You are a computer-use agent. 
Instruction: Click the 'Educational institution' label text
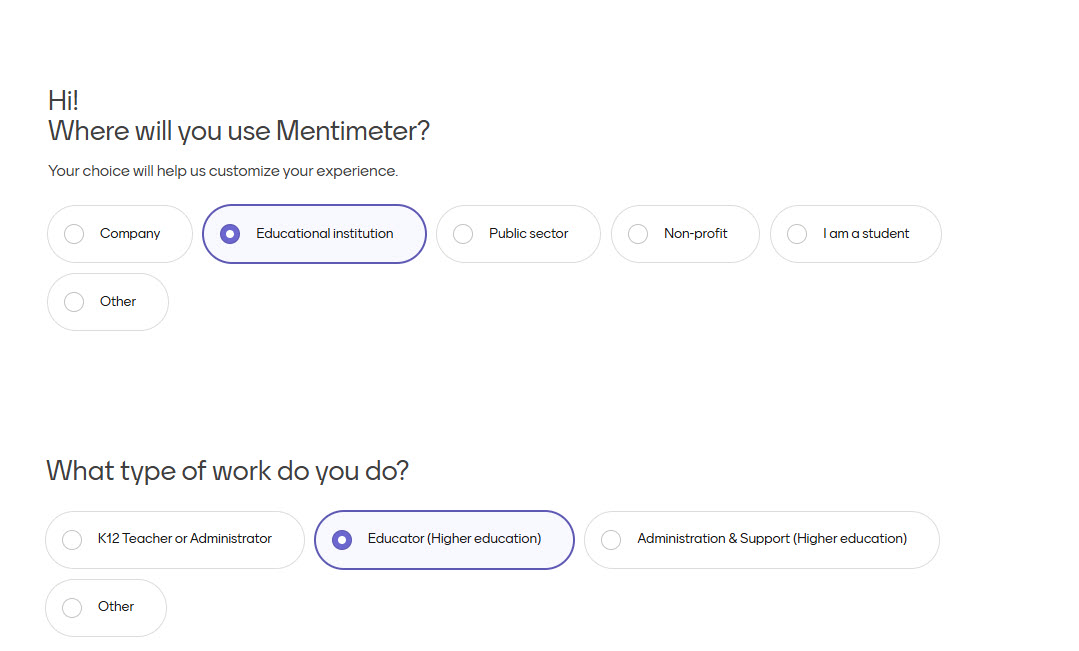click(324, 234)
